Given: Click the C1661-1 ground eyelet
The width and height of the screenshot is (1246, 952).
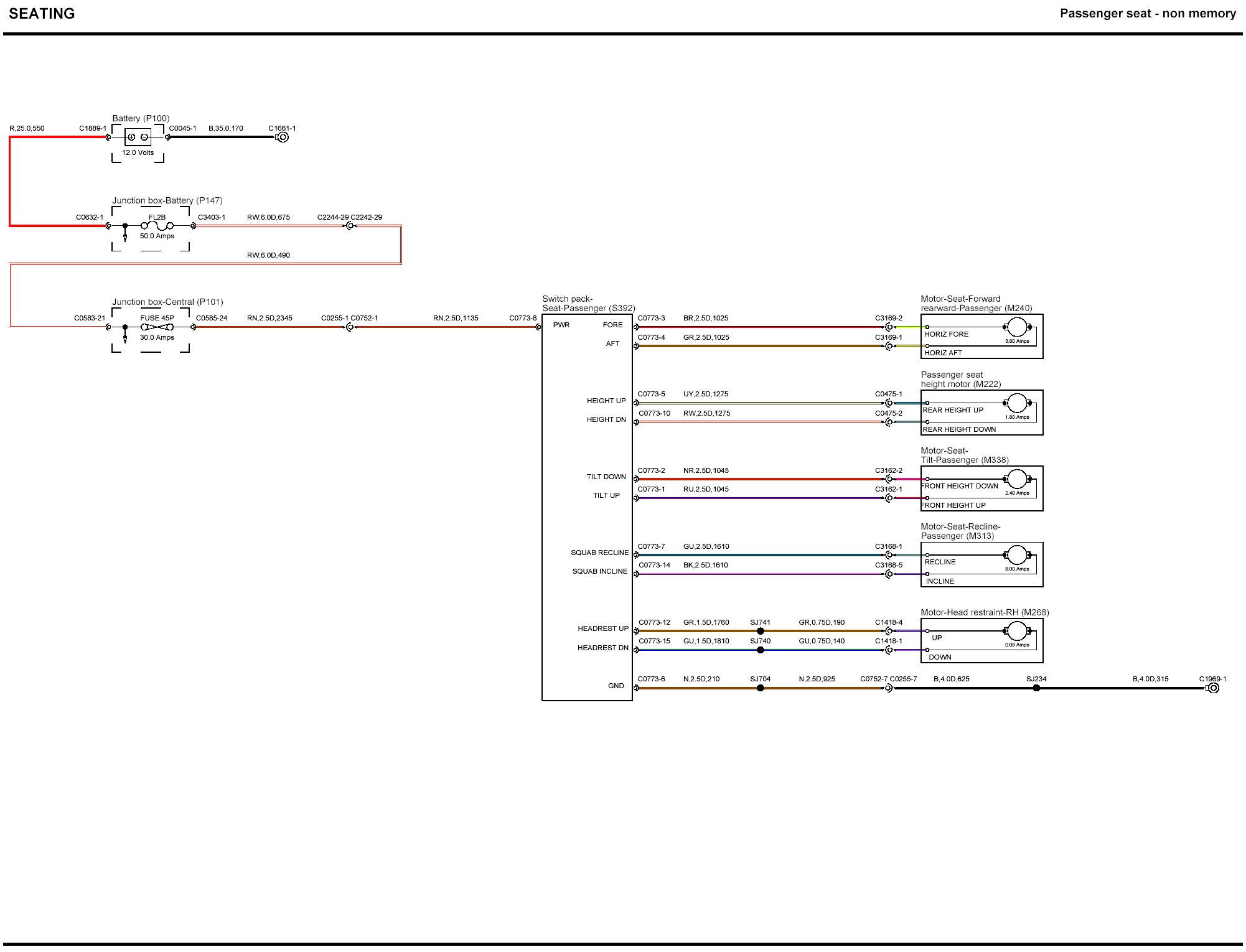Looking at the screenshot, I should tap(283, 137).
